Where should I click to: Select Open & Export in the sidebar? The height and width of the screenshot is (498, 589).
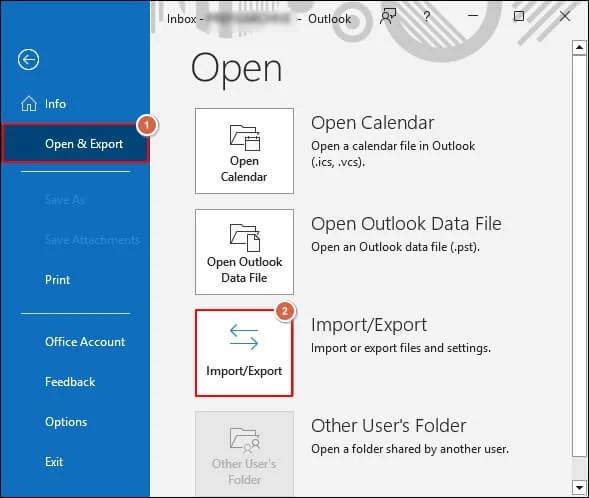76,144
